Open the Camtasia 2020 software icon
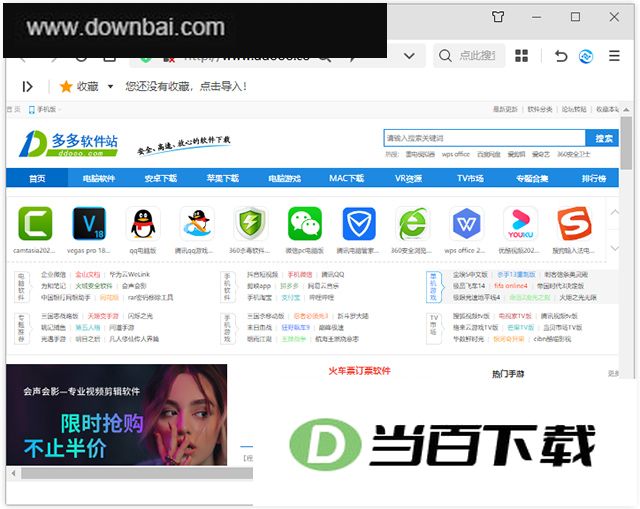 (36, 224)
